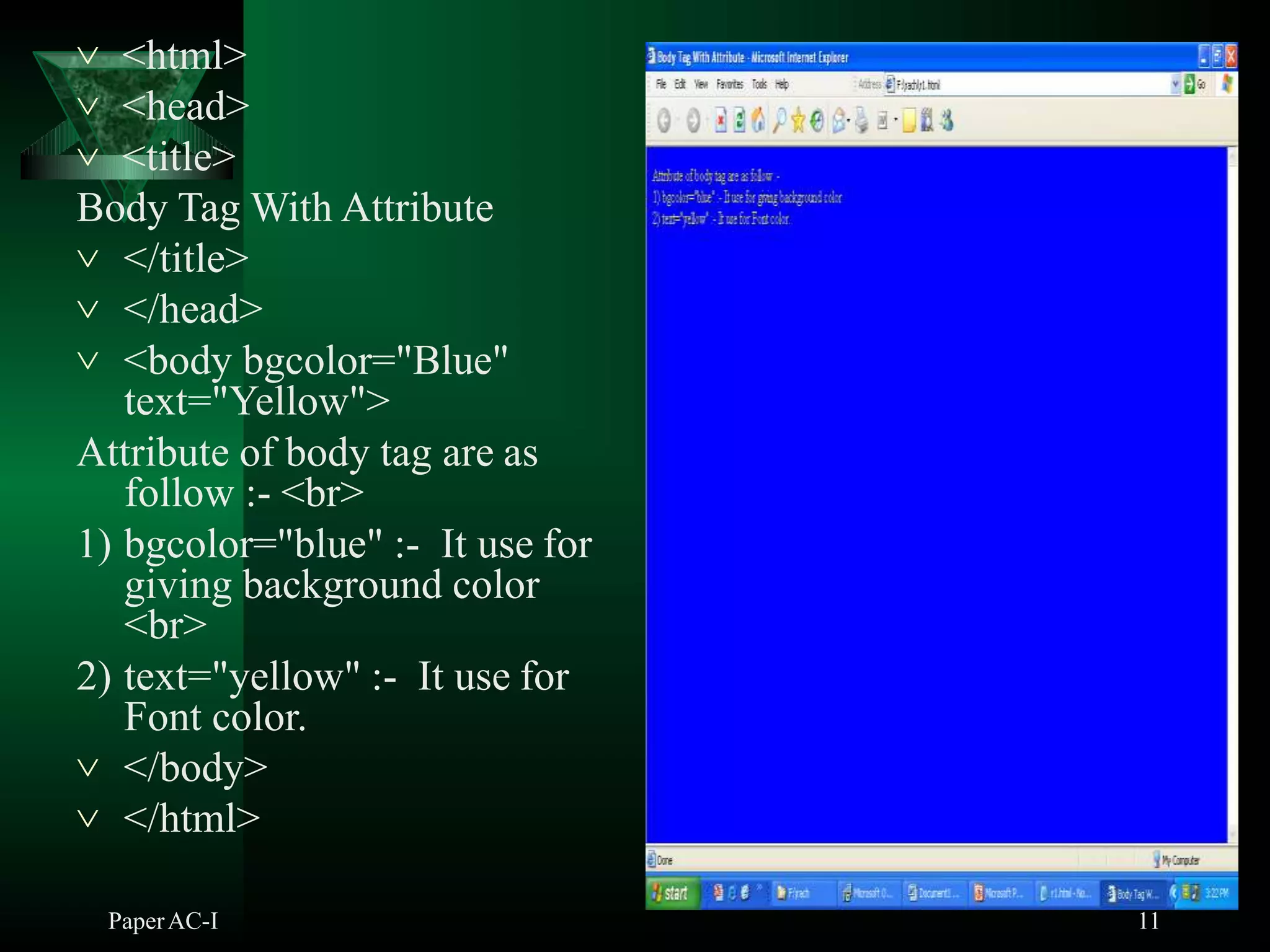
Task: Open the History clock icon
Action: tap(817, 120)
